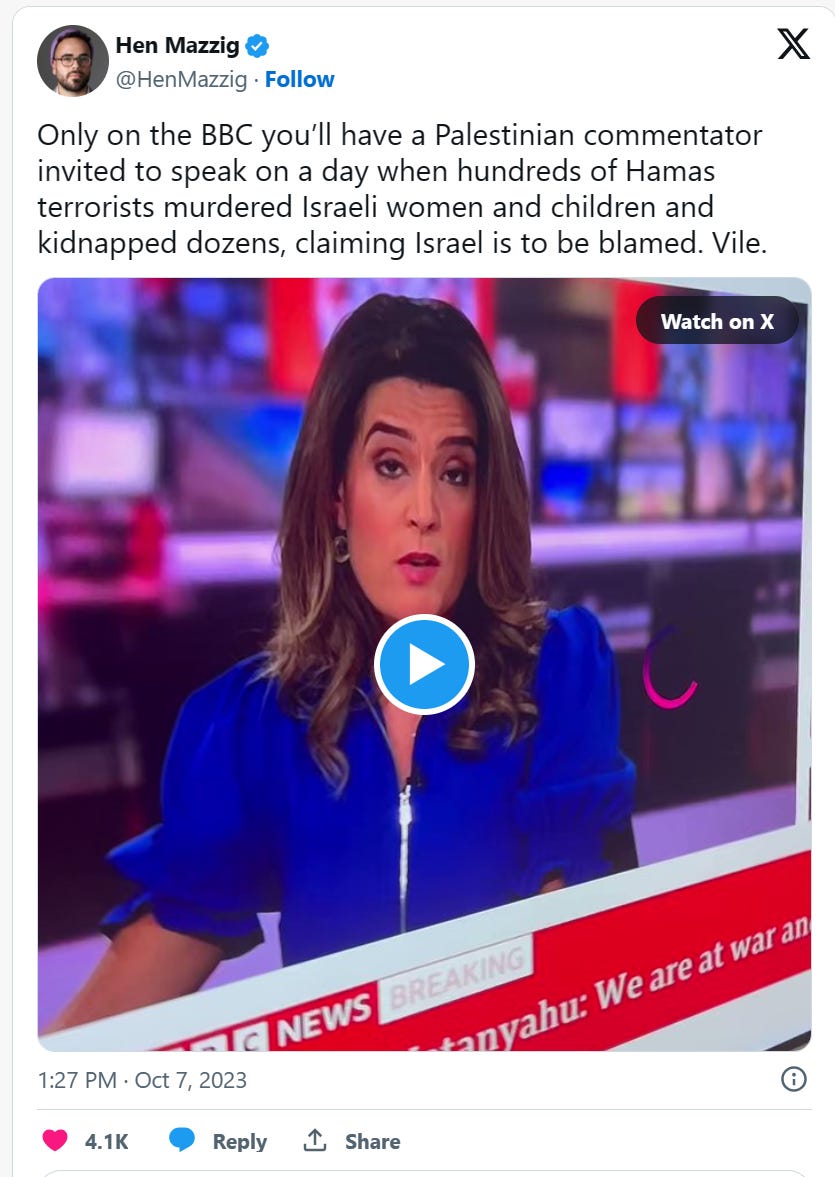Click the loading spinner on video
The width and height of the screenshot is (835, 1177).
click(670, 668)
